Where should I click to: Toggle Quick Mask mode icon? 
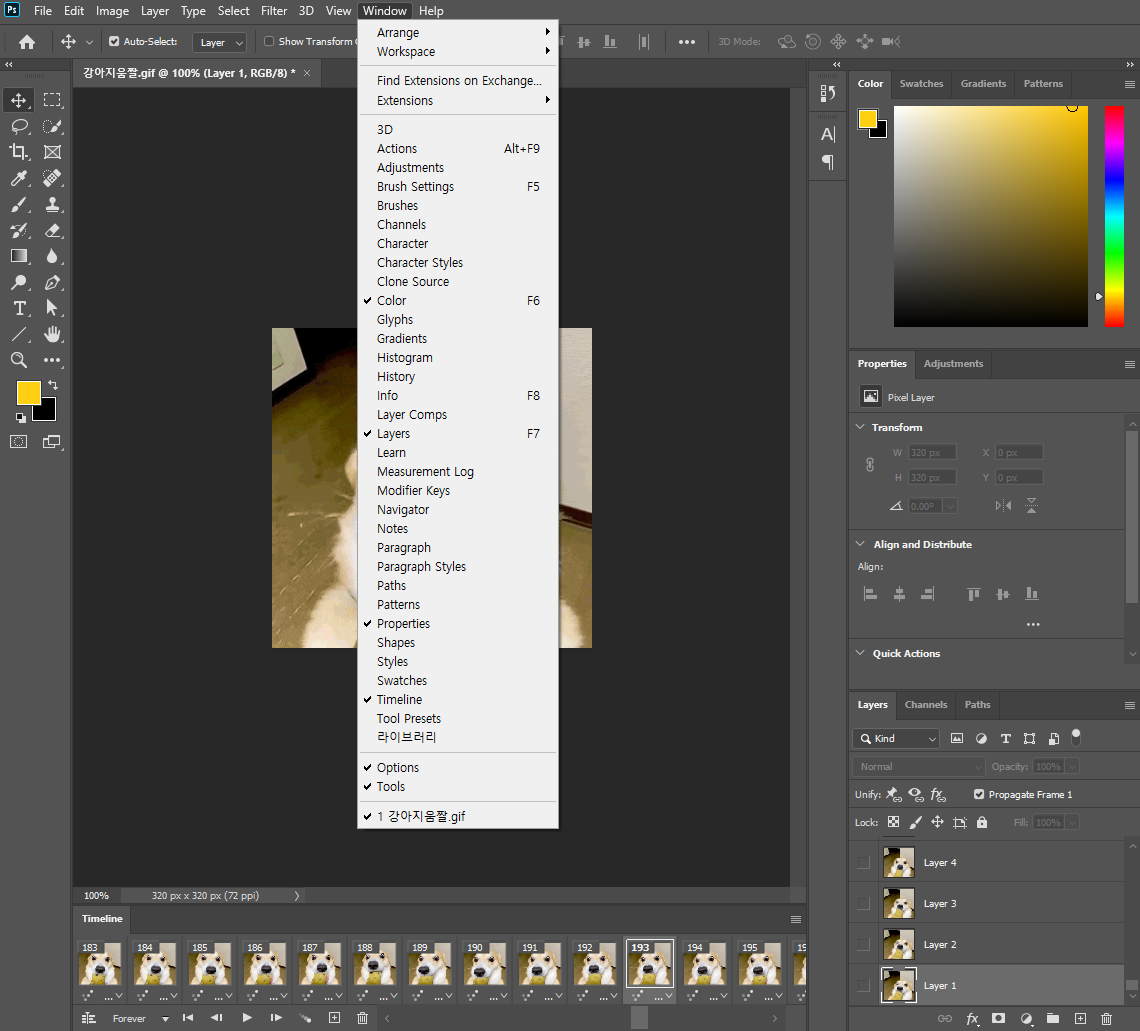point(19,441)
